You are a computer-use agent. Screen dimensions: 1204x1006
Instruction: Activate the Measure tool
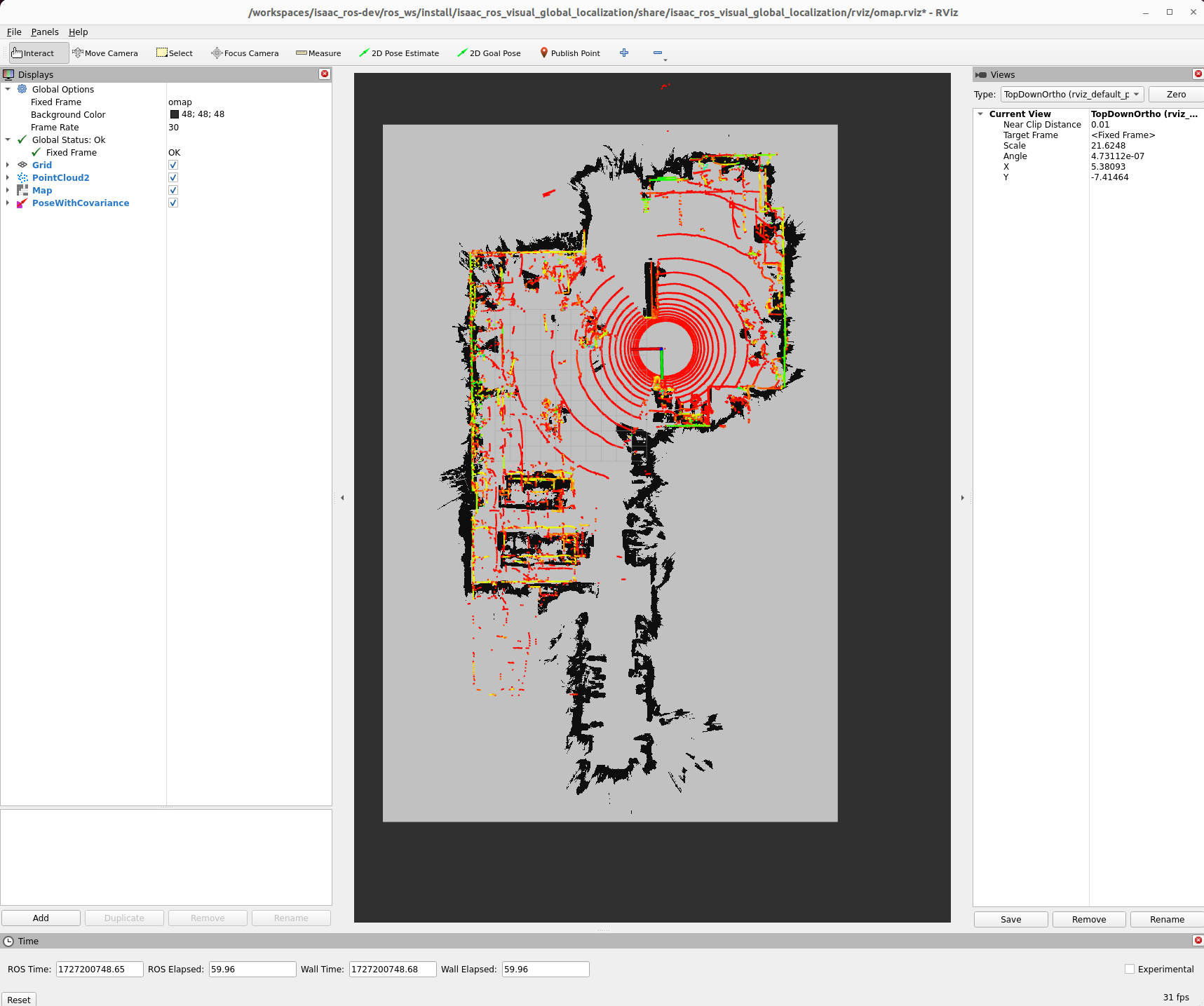(x=318, y=53)
